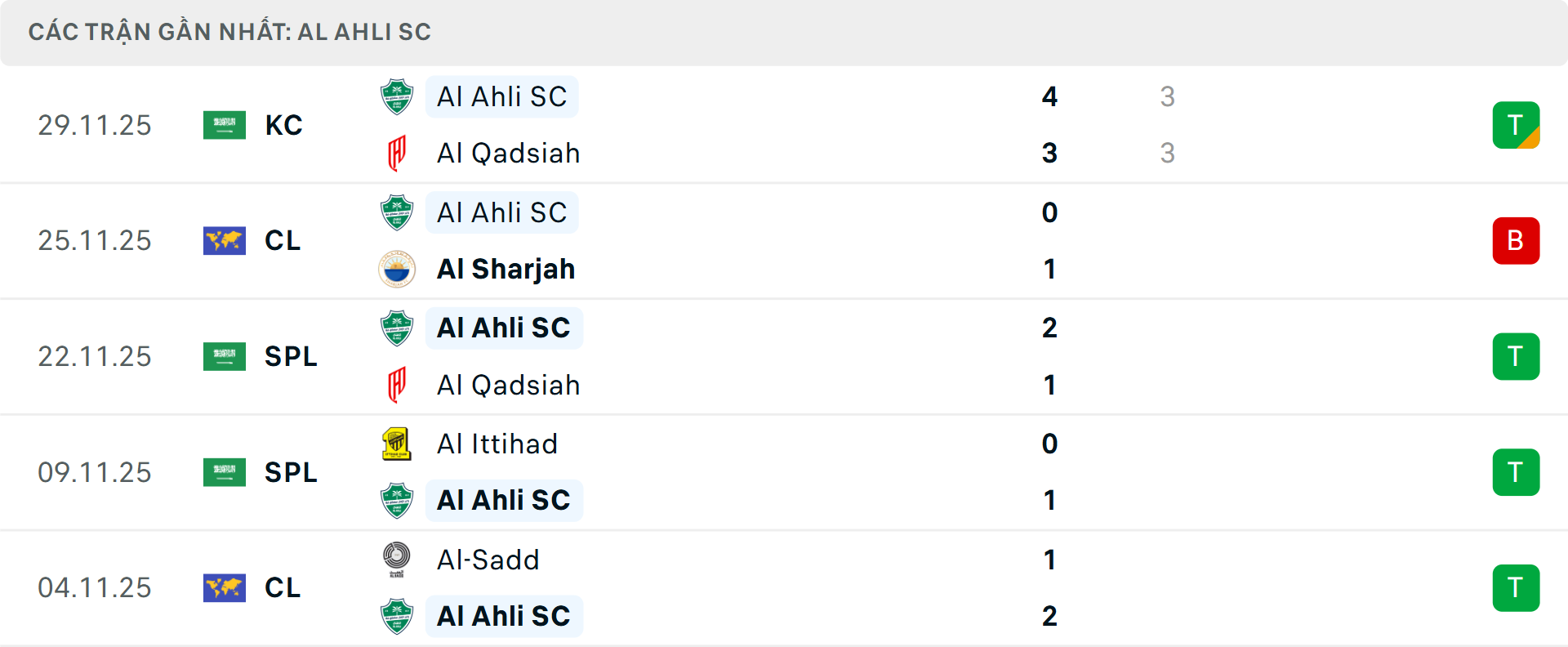Open Al Qadsiah team page from 22.11.25 row
1568x647 pixels.
(x=508, y=385)
